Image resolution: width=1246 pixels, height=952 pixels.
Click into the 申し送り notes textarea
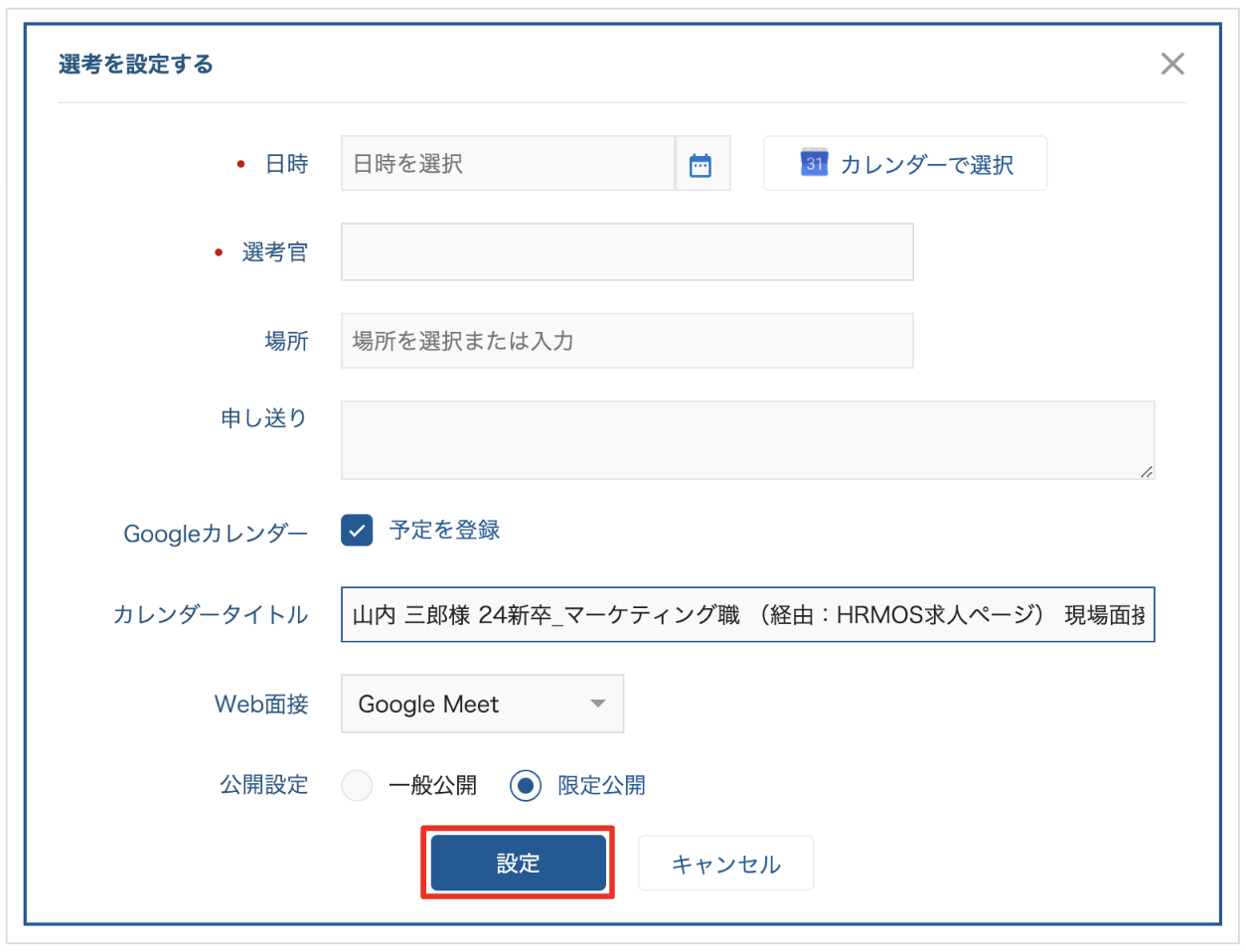pyautogui.click(x=745, y=440)
